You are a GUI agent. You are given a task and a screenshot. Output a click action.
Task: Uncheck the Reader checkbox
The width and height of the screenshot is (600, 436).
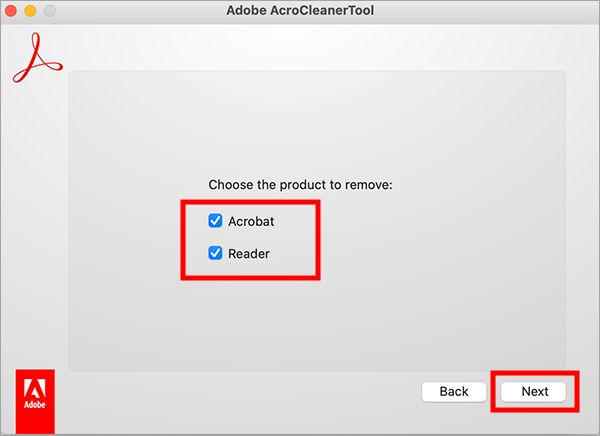tap(215, 253)
